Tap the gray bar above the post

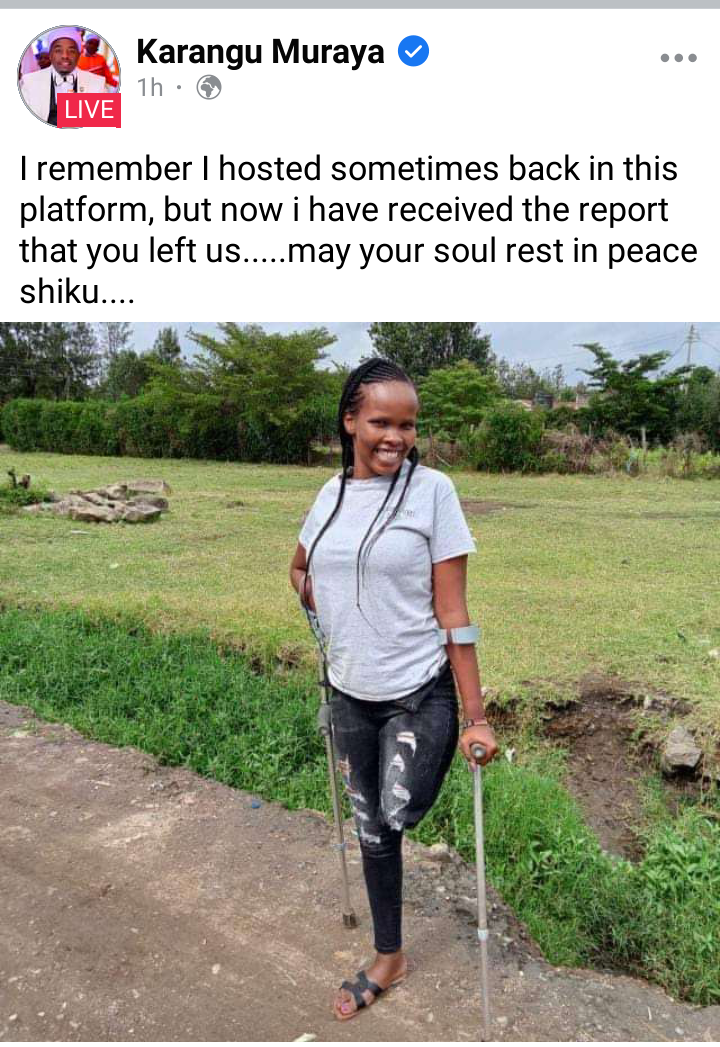pos(360,4)
